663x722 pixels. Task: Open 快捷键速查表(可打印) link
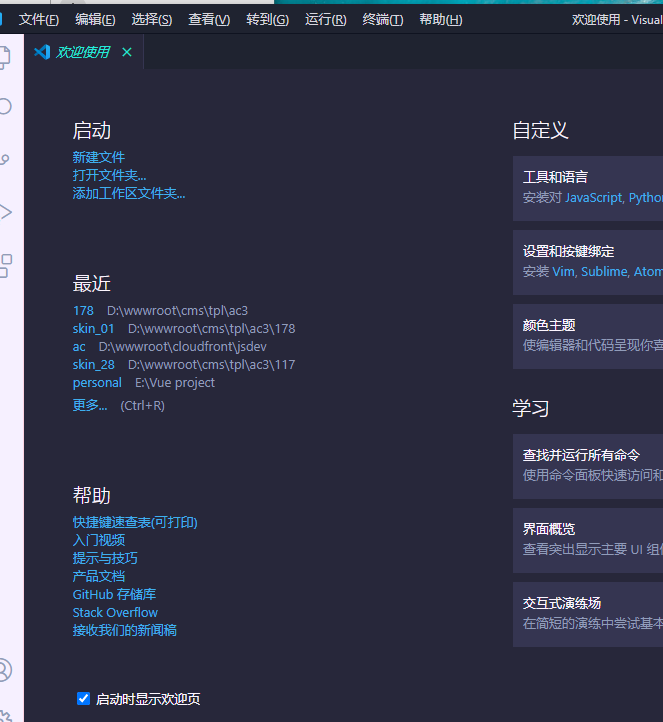coord(135,522)
